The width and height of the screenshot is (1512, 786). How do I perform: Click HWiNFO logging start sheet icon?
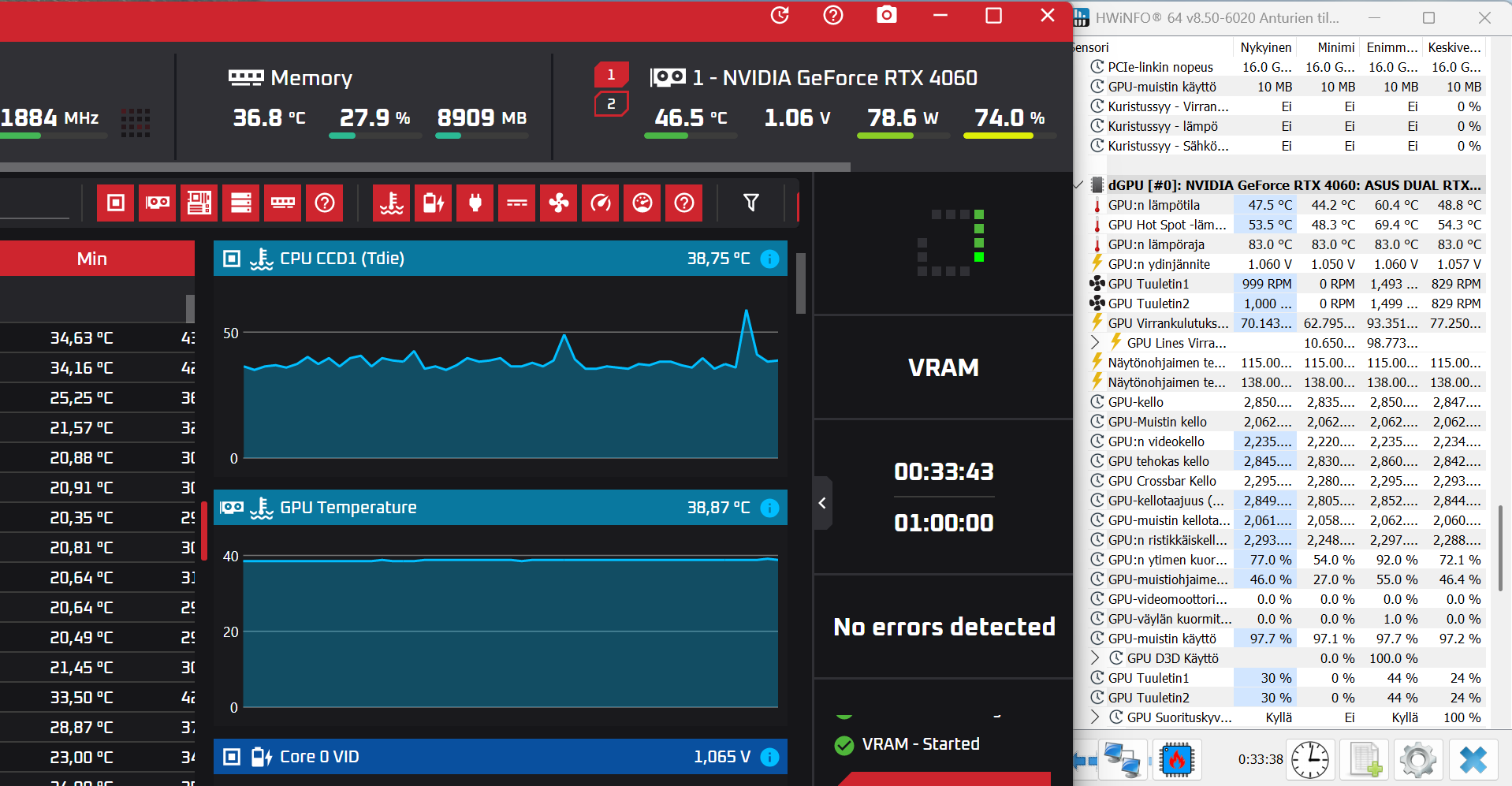pos(1365,760)
